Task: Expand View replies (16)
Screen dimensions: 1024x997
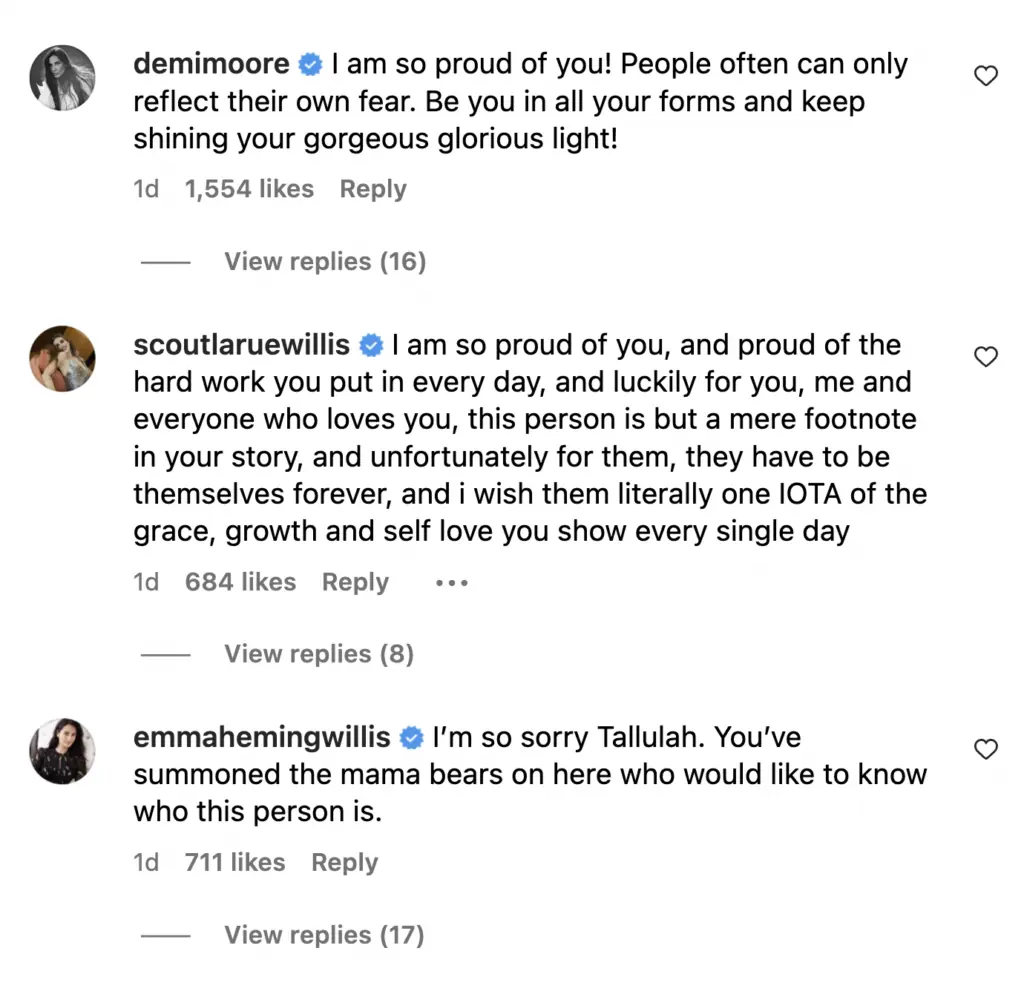Action: pos(324,262)
